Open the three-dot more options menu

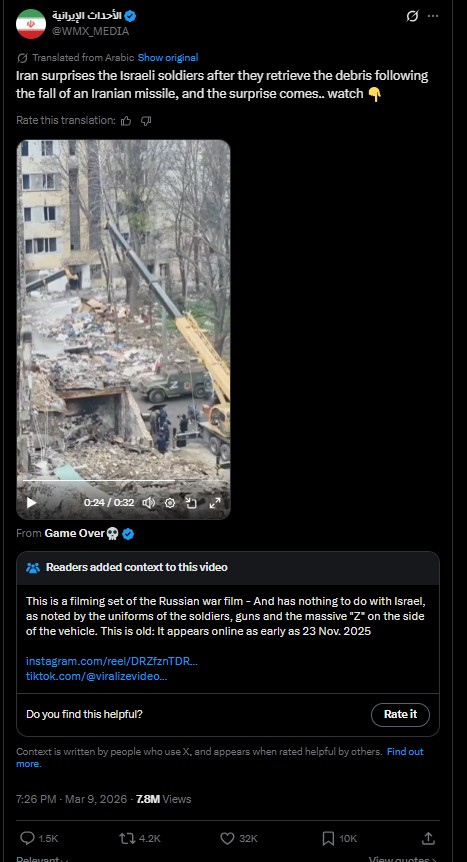(x=433, y=16)
